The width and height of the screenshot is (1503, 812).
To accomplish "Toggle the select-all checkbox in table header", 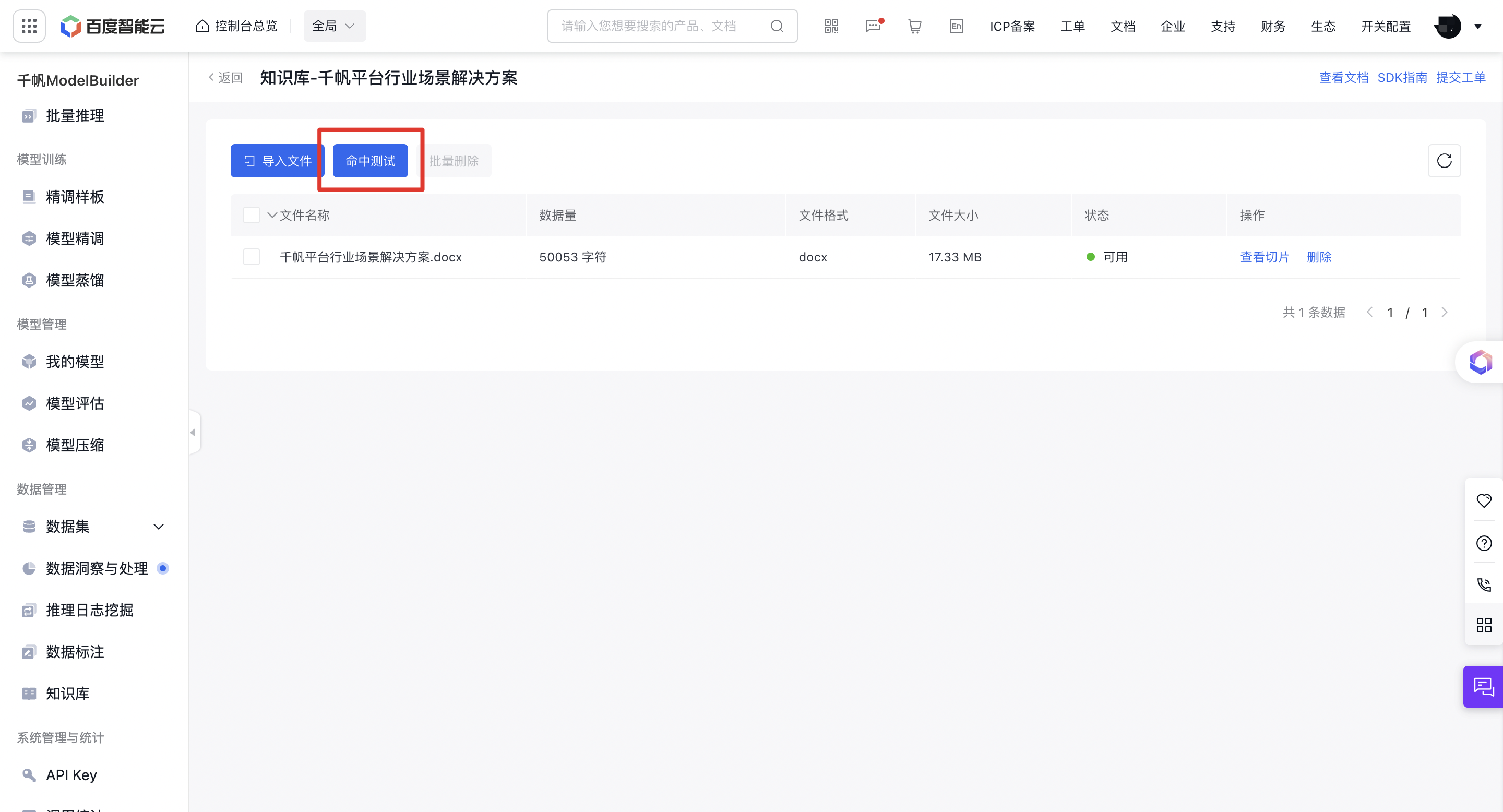I will [x=252, y=215].
